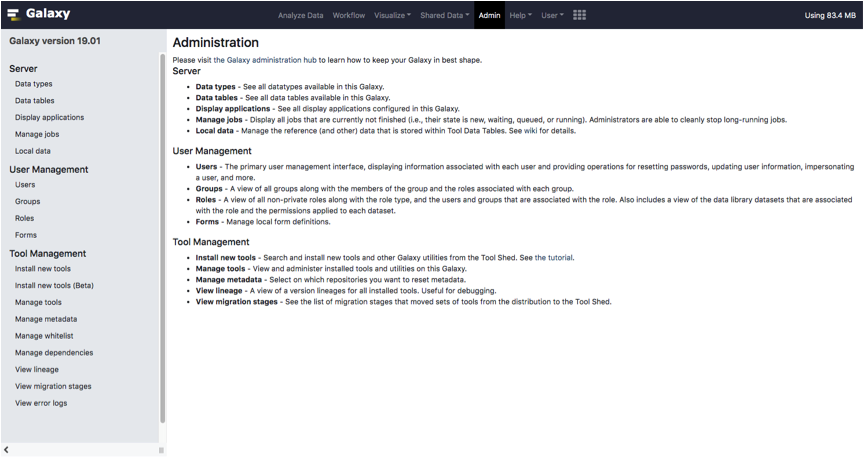Open the Workflow tab

point(349,15)
